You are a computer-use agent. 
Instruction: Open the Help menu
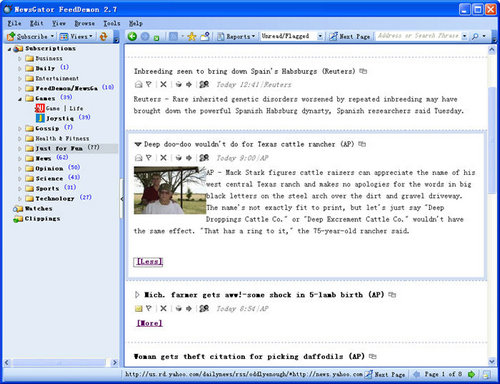click(136, 23)
